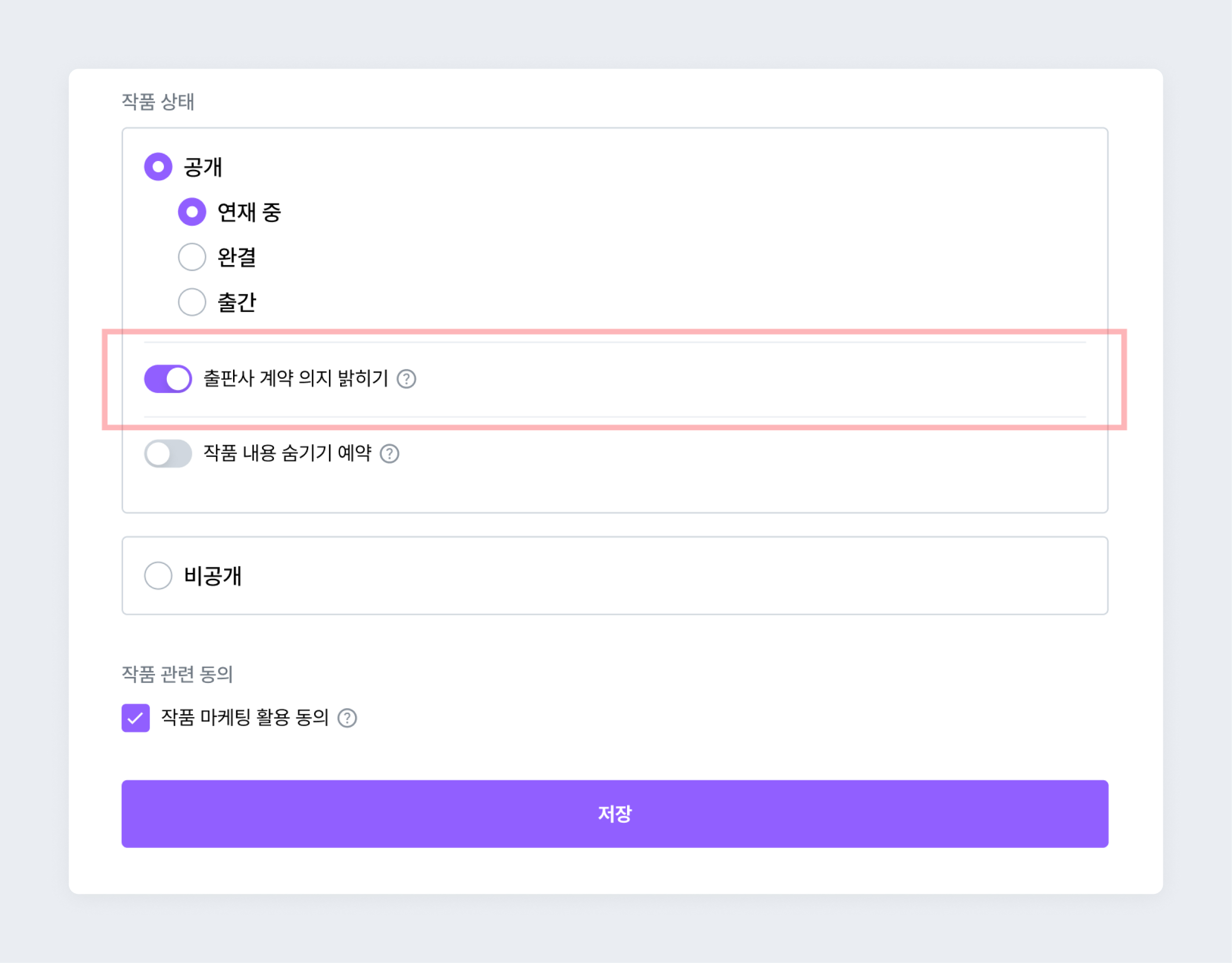Select the 완결 radio button

[x=192, y=257]
